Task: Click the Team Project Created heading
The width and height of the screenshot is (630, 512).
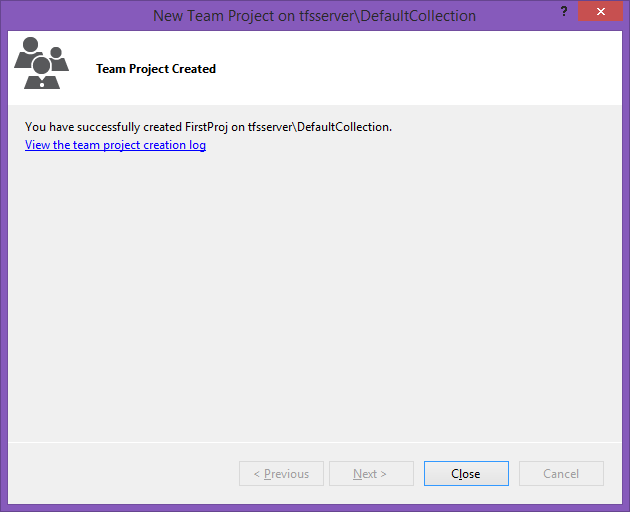Action: point(156,69)
